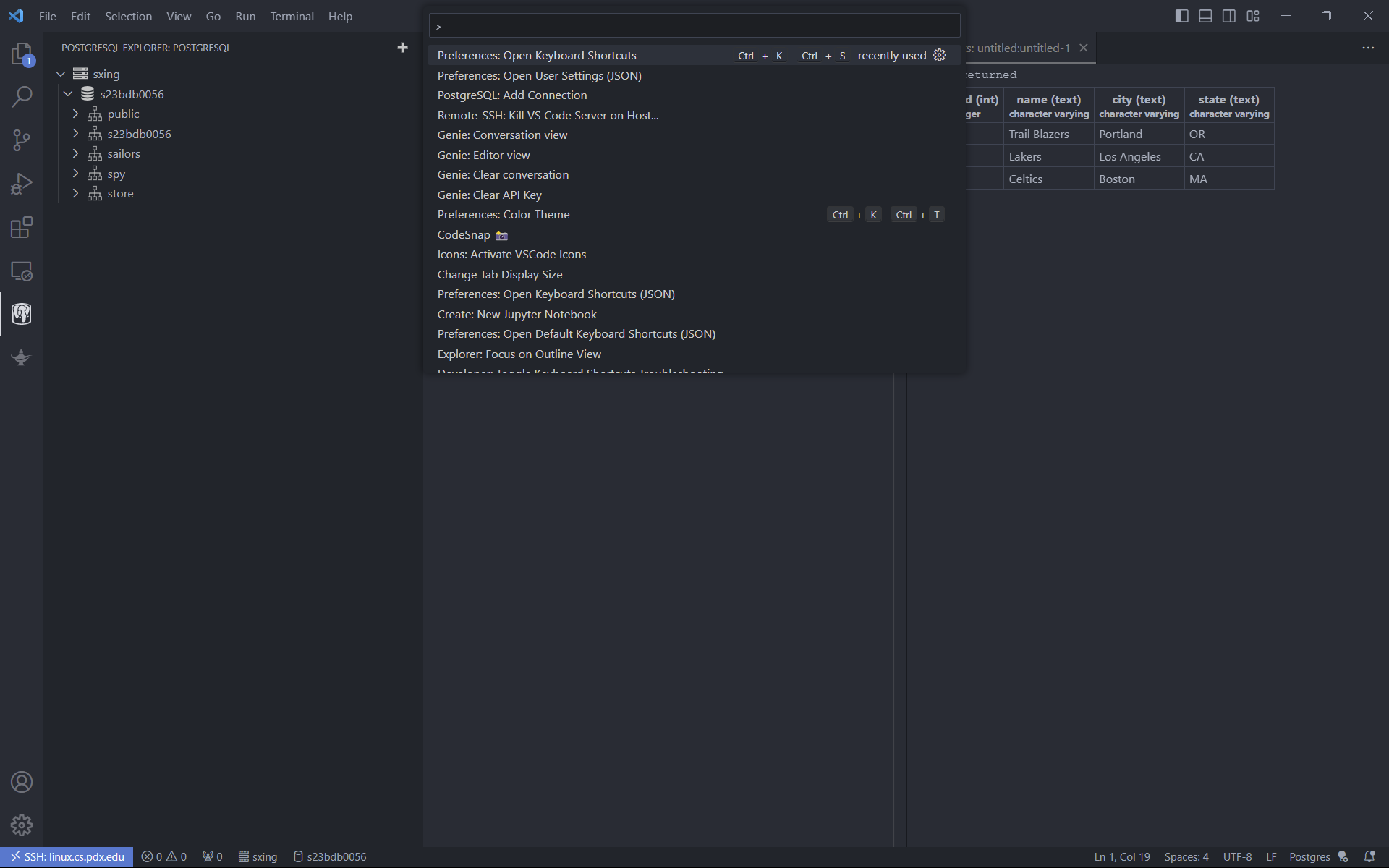
Task: Toggle the bottom panel layout button
Action: [1205, 16]
